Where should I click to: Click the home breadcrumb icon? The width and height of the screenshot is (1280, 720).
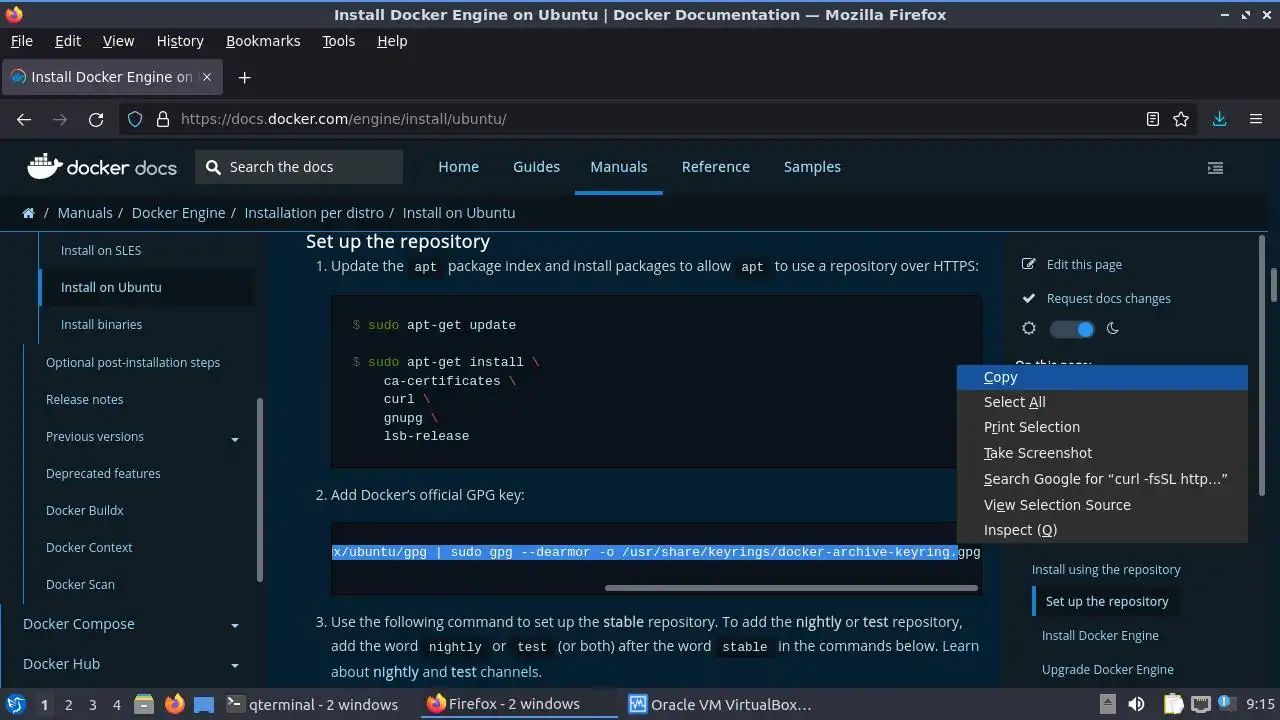point(29,213)
